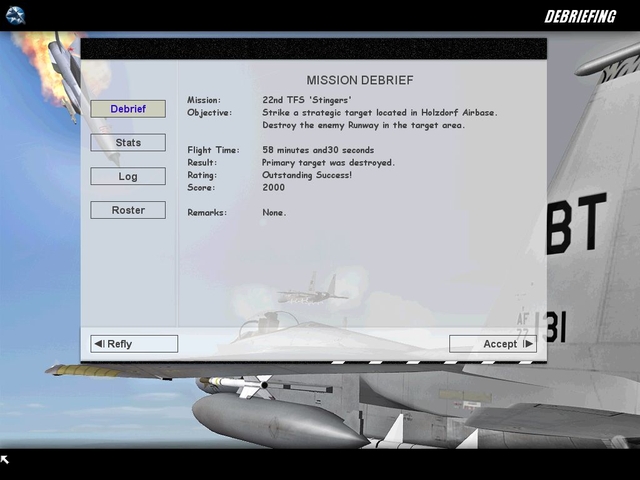Click the globe star logo icon

tap(16, 16)
